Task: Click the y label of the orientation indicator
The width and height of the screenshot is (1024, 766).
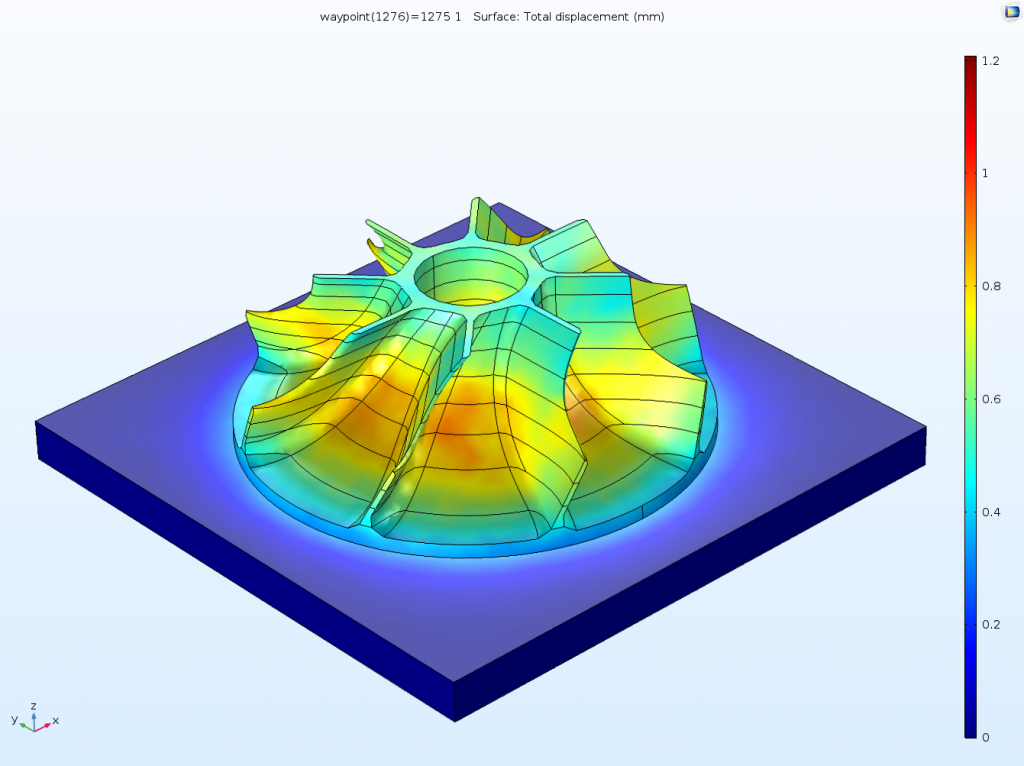Action: click(14, 720)
